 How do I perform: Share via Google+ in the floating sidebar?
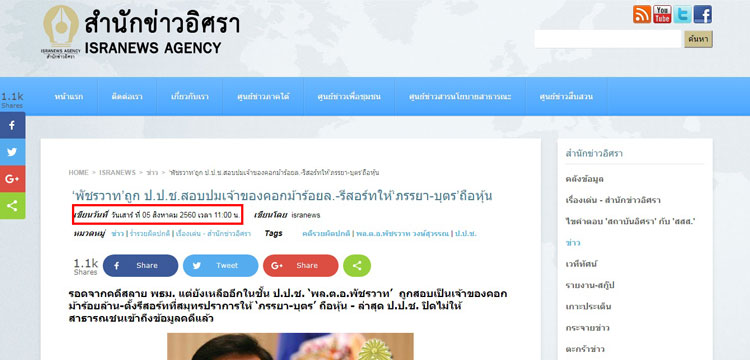click(12, 179)
